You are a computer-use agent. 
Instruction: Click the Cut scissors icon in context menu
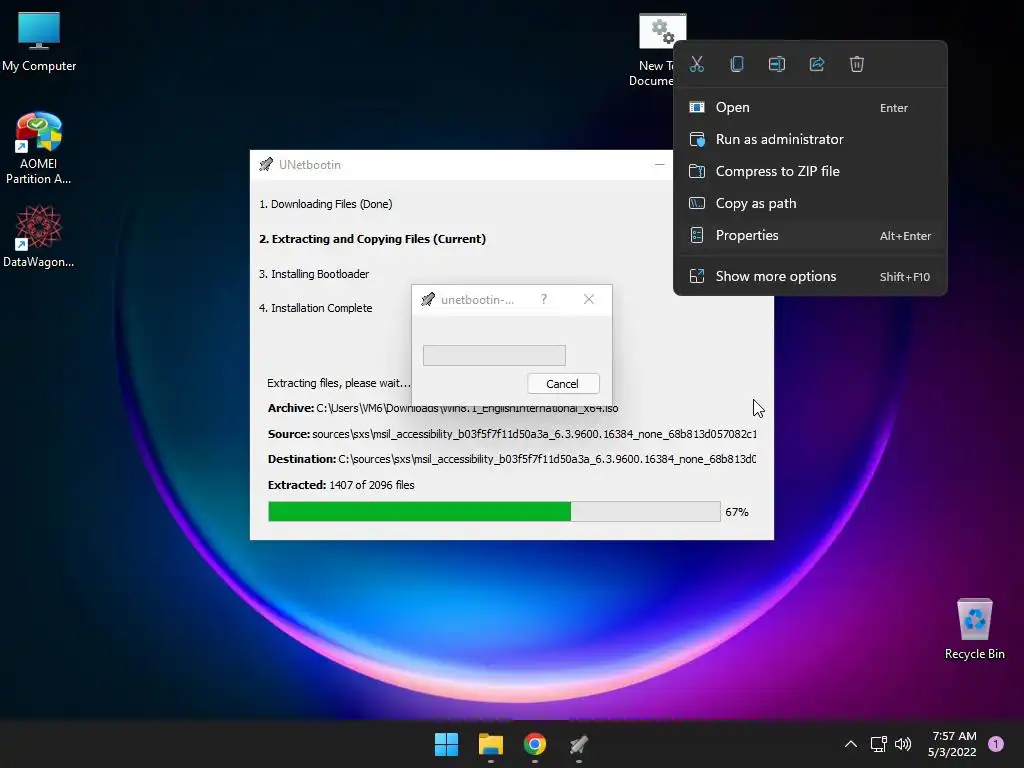(697, 64)
